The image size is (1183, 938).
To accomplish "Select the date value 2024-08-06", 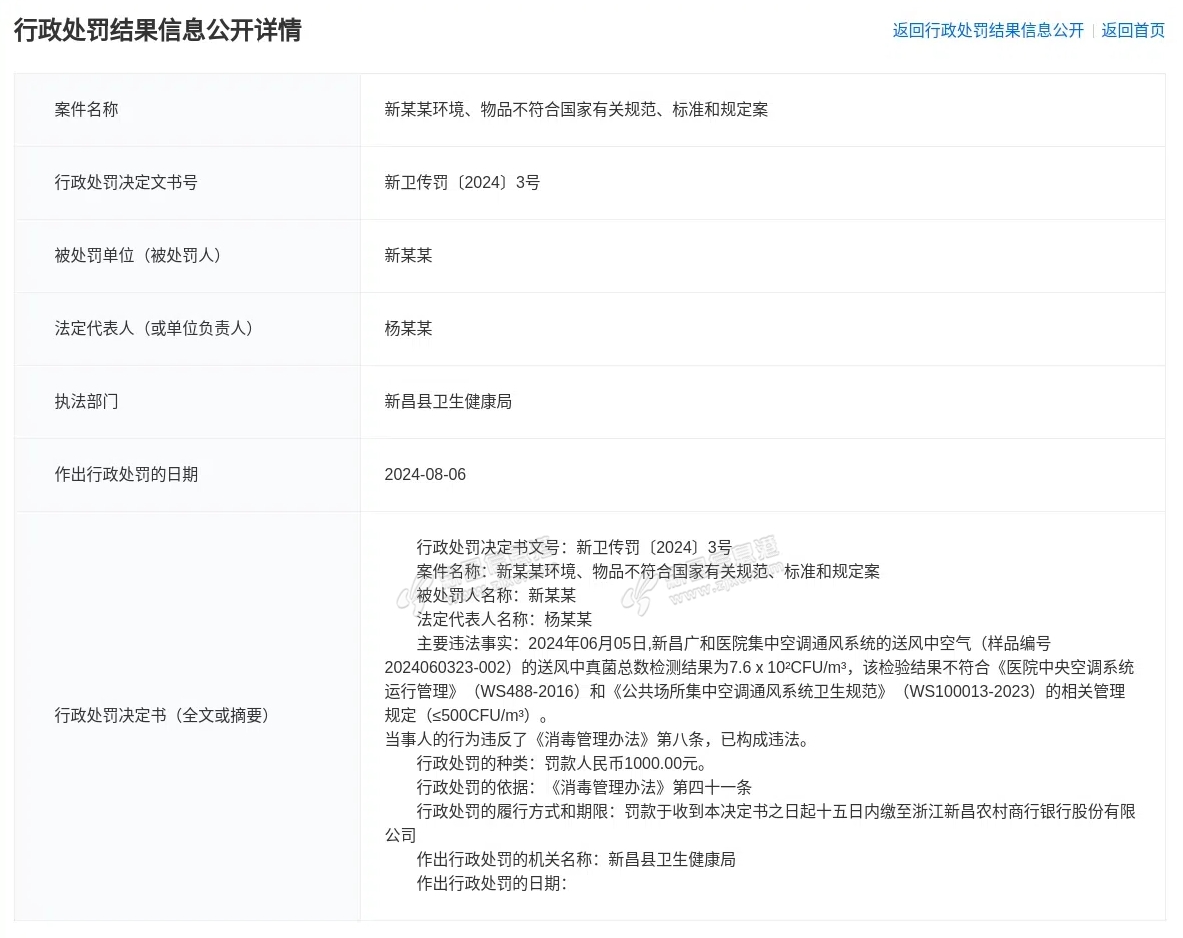I will point(425,475).
